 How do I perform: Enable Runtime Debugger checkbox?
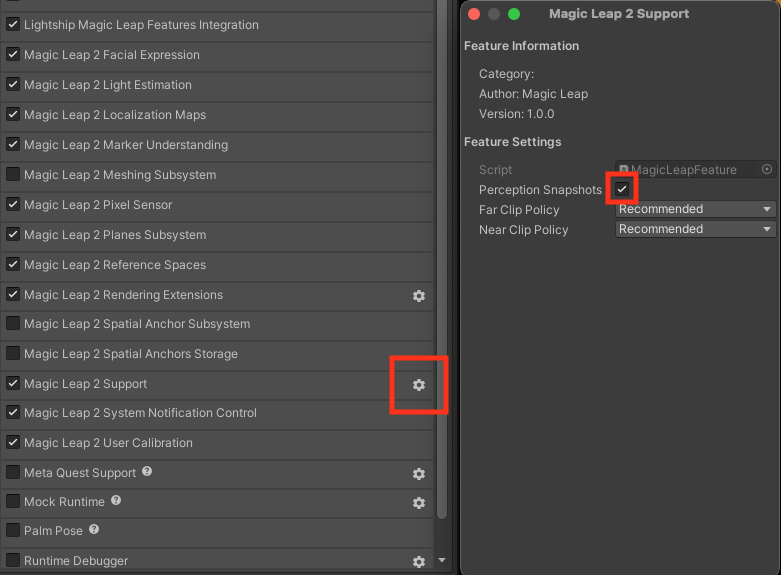pyautogui.click(x=13, y=560)
